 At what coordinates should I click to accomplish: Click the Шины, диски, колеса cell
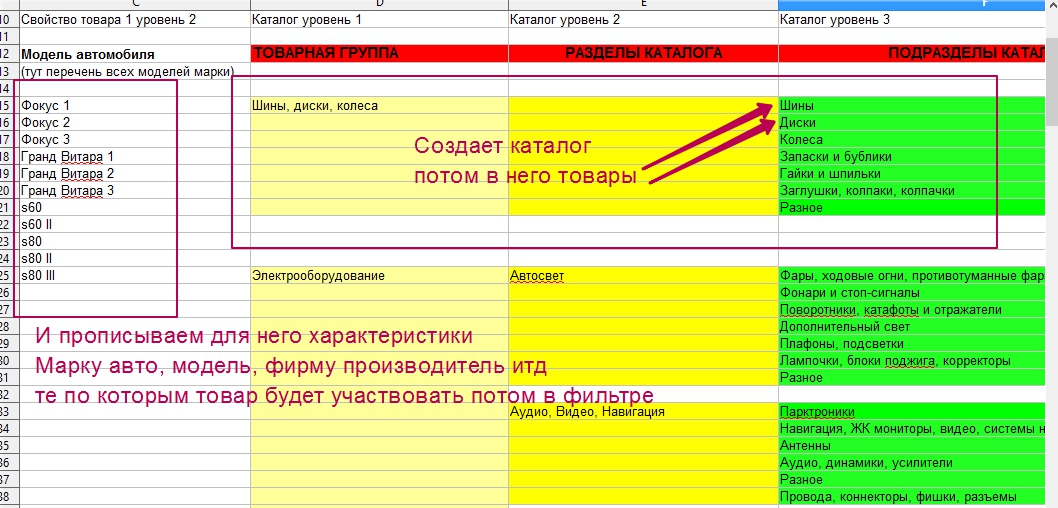[378, 105]
